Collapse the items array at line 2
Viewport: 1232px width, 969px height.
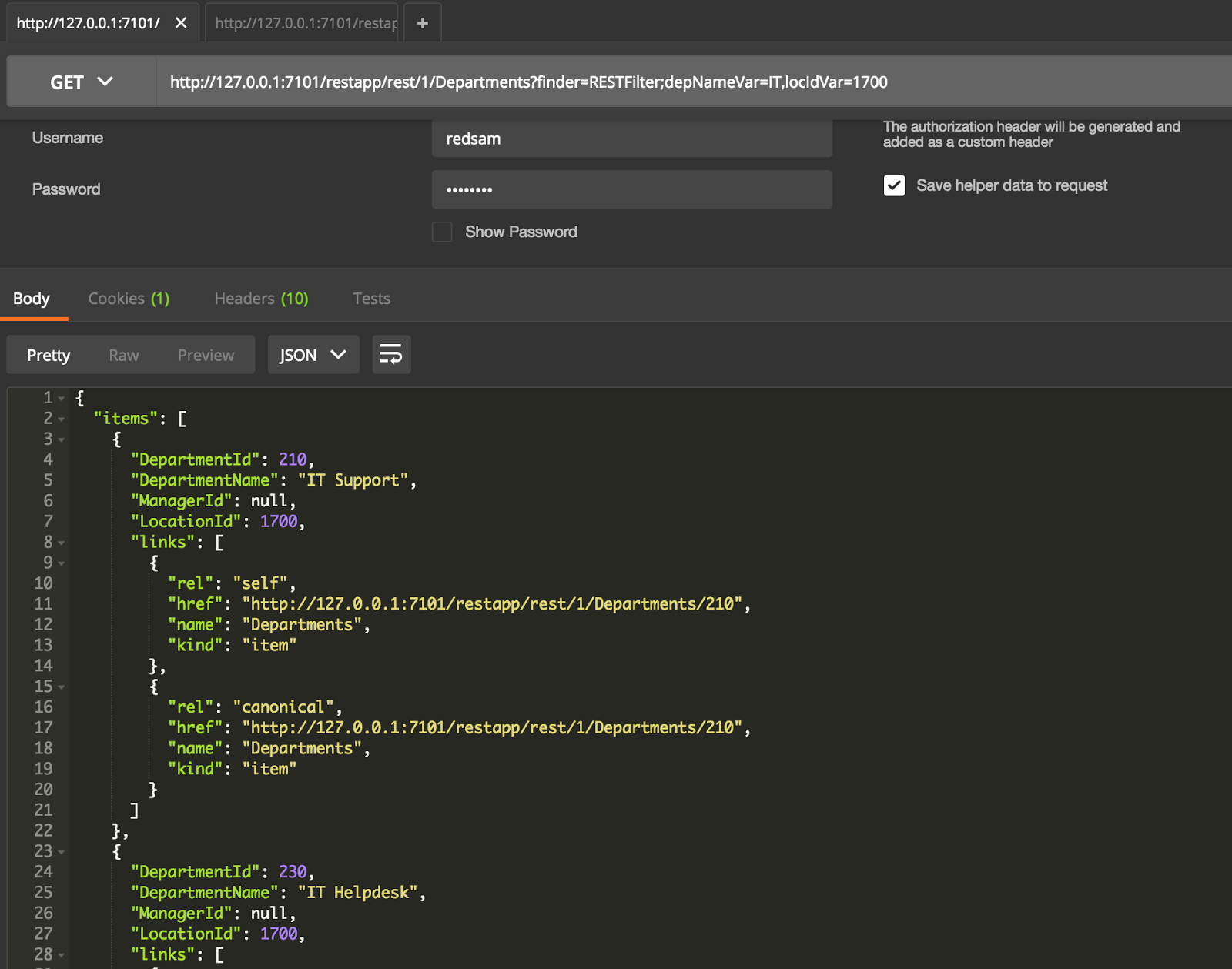coord(62,419)
